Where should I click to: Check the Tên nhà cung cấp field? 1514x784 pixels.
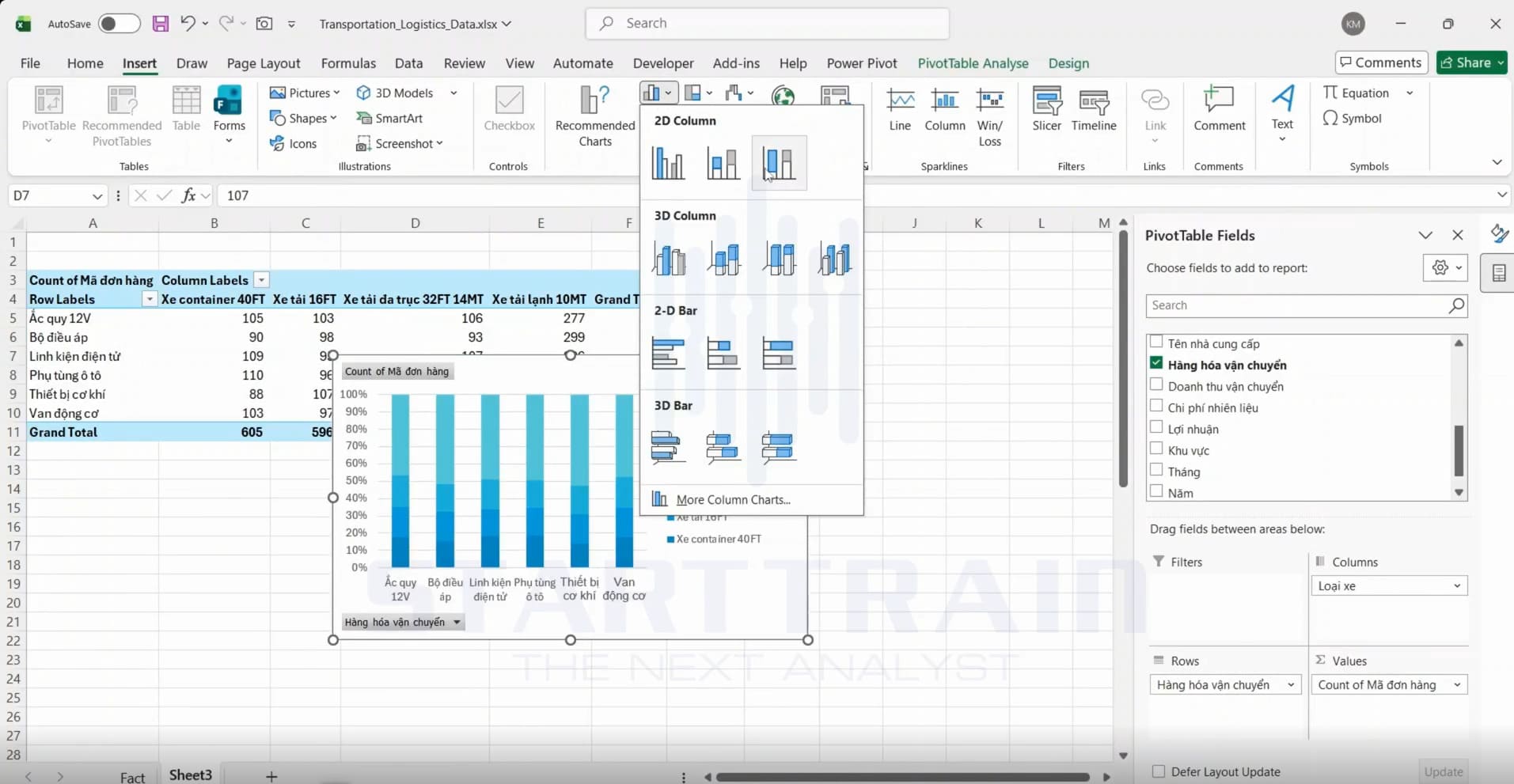[1156, 343]
